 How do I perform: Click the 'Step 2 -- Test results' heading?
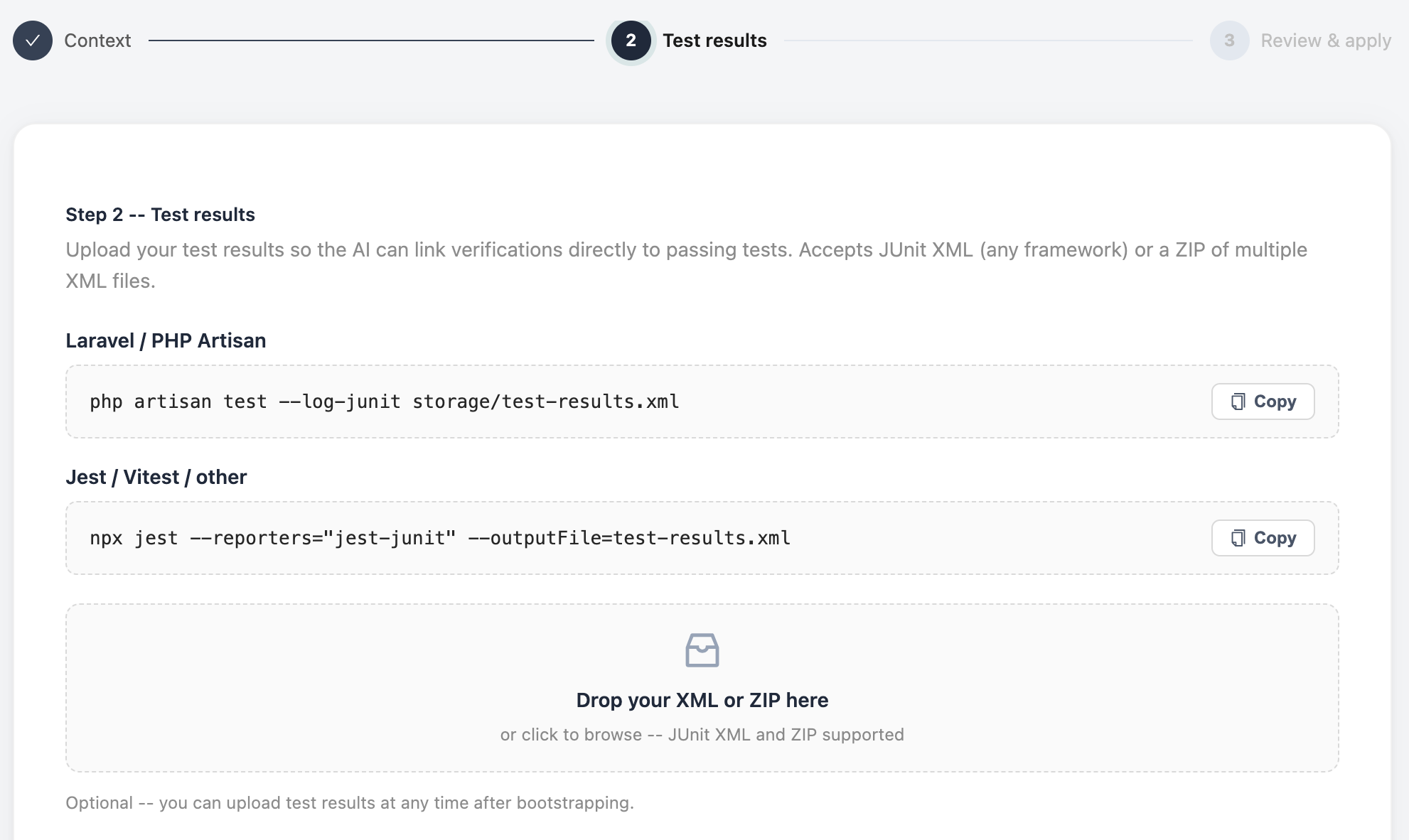[160, 215]
